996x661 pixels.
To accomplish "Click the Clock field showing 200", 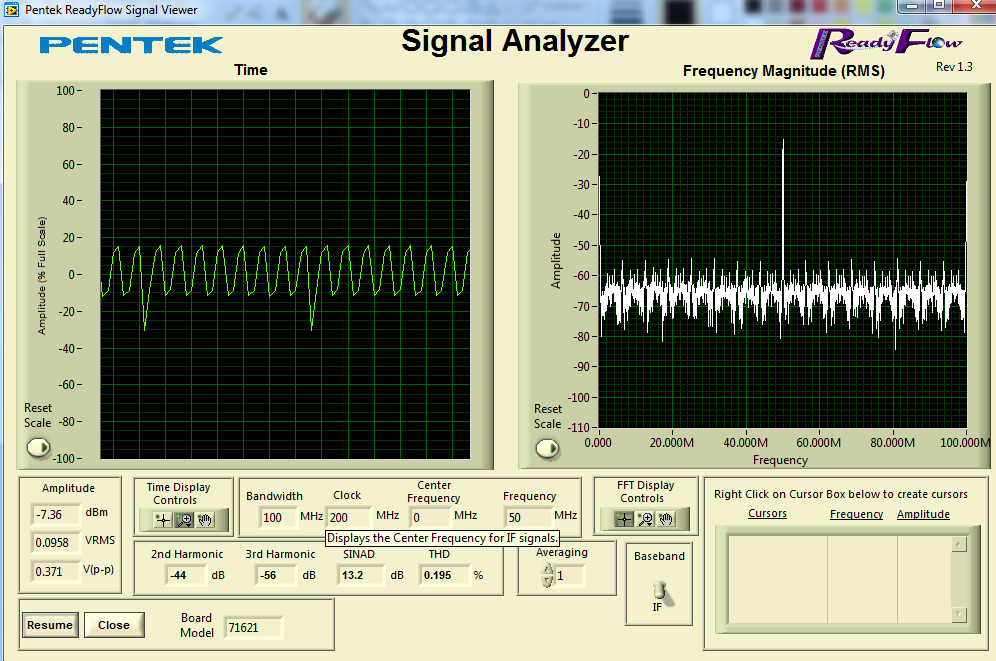I will [x=349, y=517].
